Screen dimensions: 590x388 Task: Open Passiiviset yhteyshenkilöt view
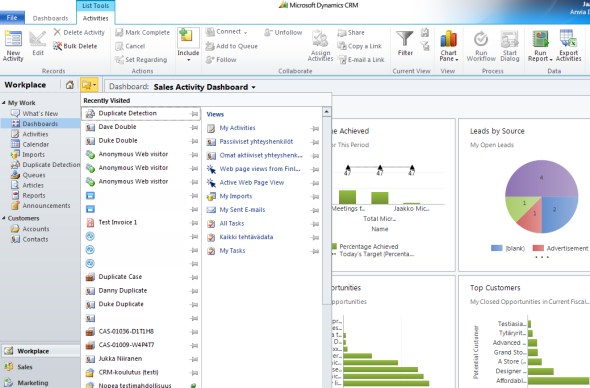coord(256,142)
